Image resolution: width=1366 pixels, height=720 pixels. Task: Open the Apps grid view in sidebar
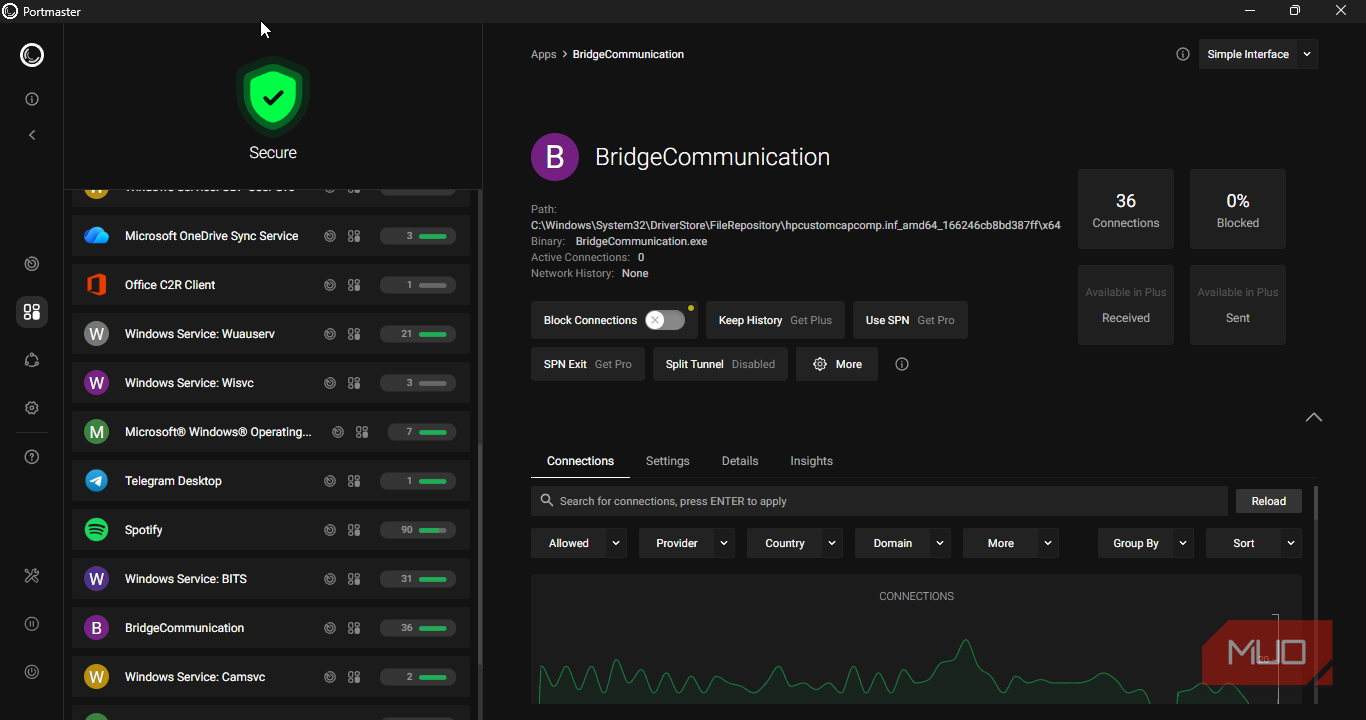[x=32, y=312]
